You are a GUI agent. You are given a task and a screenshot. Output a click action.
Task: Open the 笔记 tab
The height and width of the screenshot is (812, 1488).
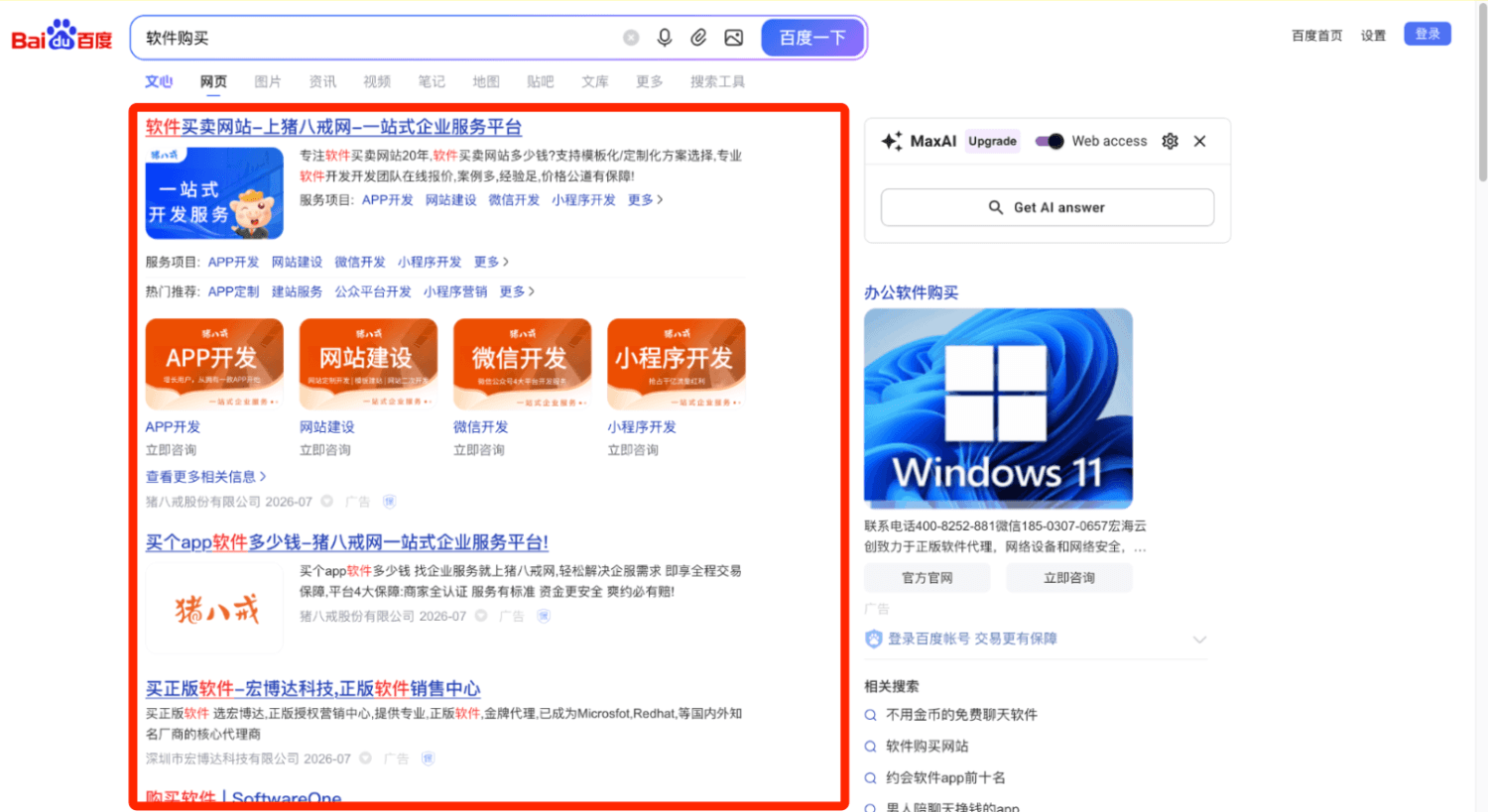pyautogui.click(x=432, y=81)
